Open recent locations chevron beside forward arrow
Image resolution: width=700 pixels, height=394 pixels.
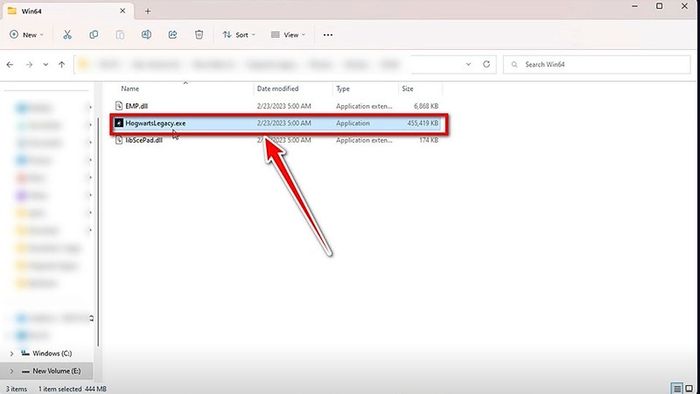coord(46,65)
